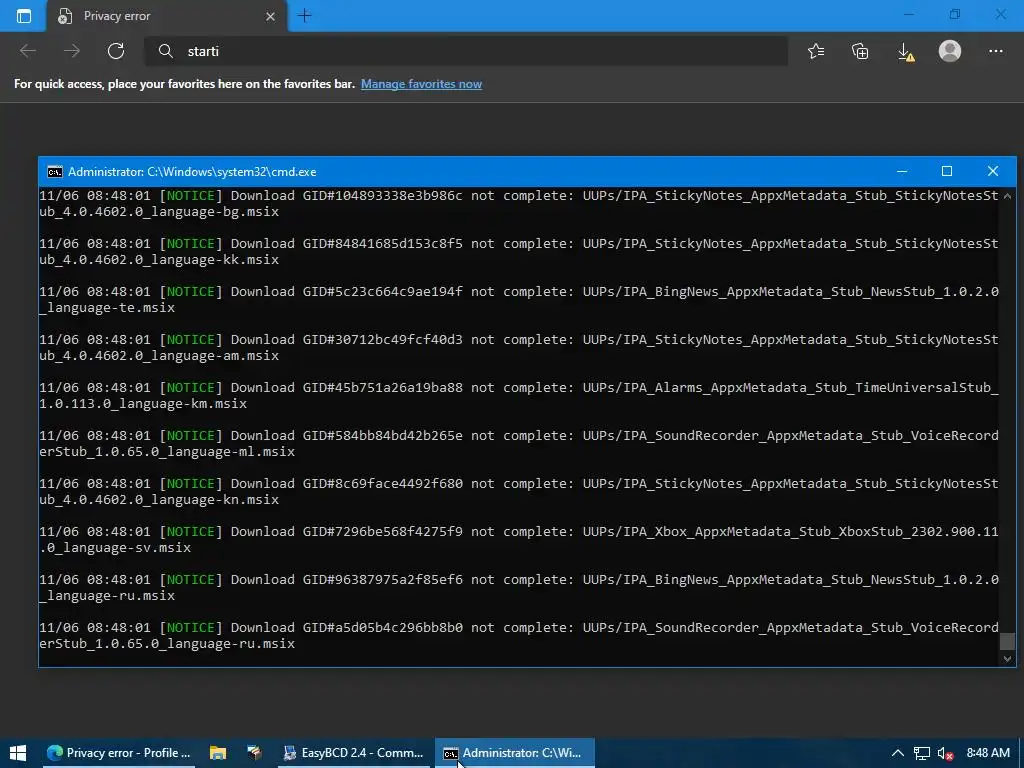Click the cmd scrollbar up arrow
Screen dimensions: 1024x768
(x=1007, y=195)
